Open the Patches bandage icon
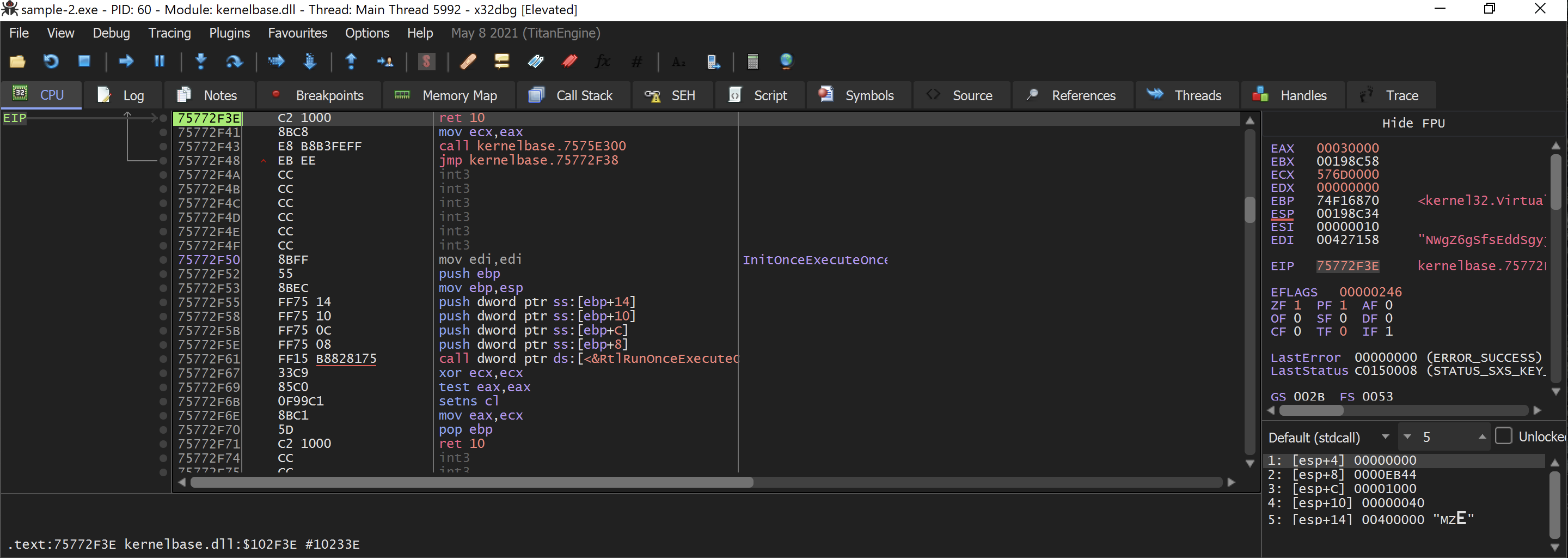 [x=468, y=62]
